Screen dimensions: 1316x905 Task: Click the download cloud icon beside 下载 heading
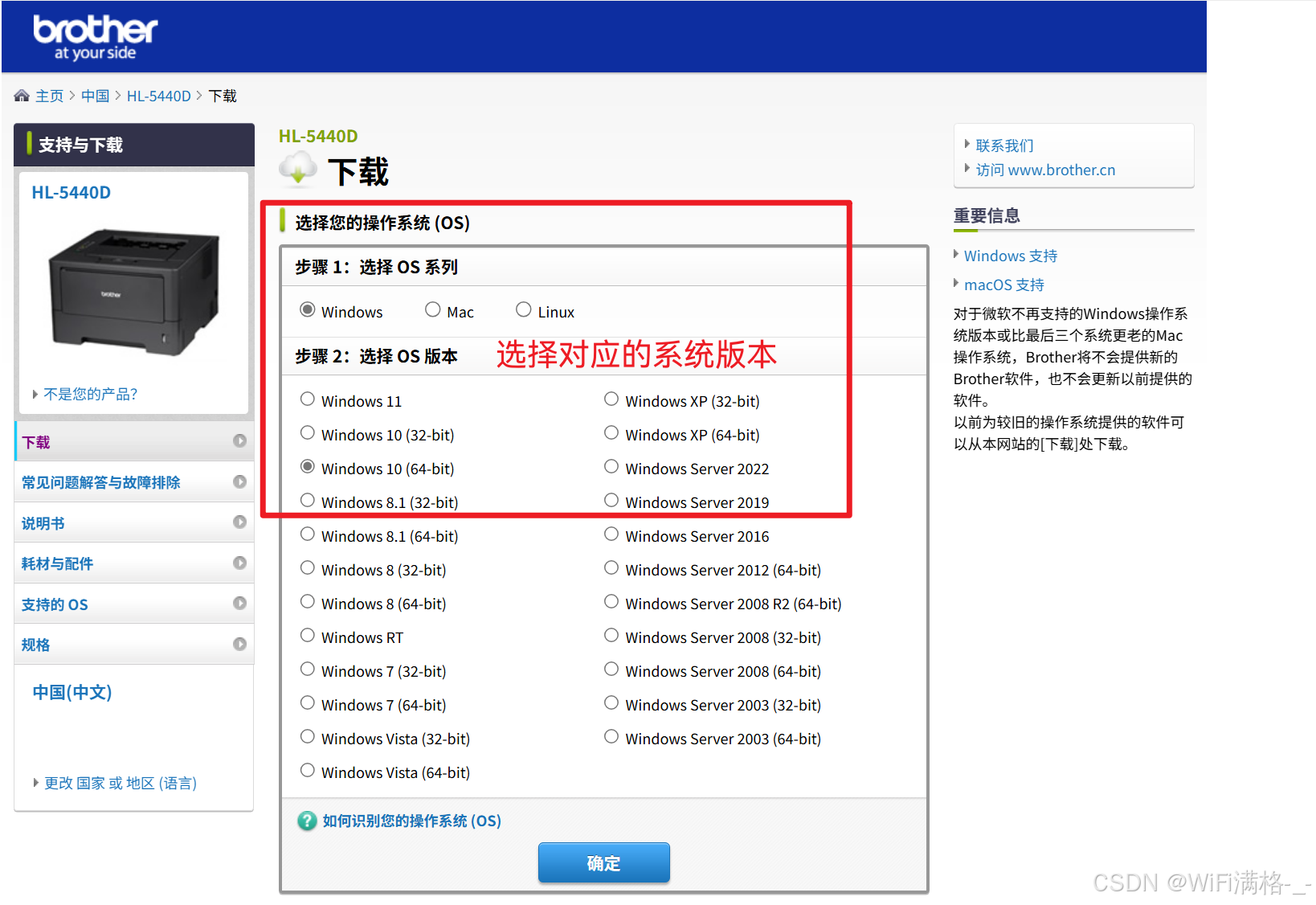point(298,168)
